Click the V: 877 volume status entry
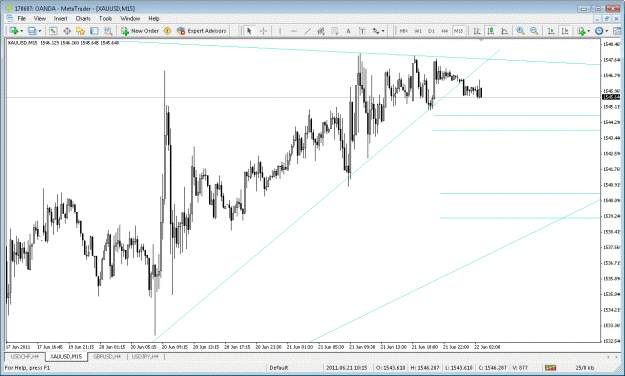The image size is (625, 376). [x=520, y=368]
